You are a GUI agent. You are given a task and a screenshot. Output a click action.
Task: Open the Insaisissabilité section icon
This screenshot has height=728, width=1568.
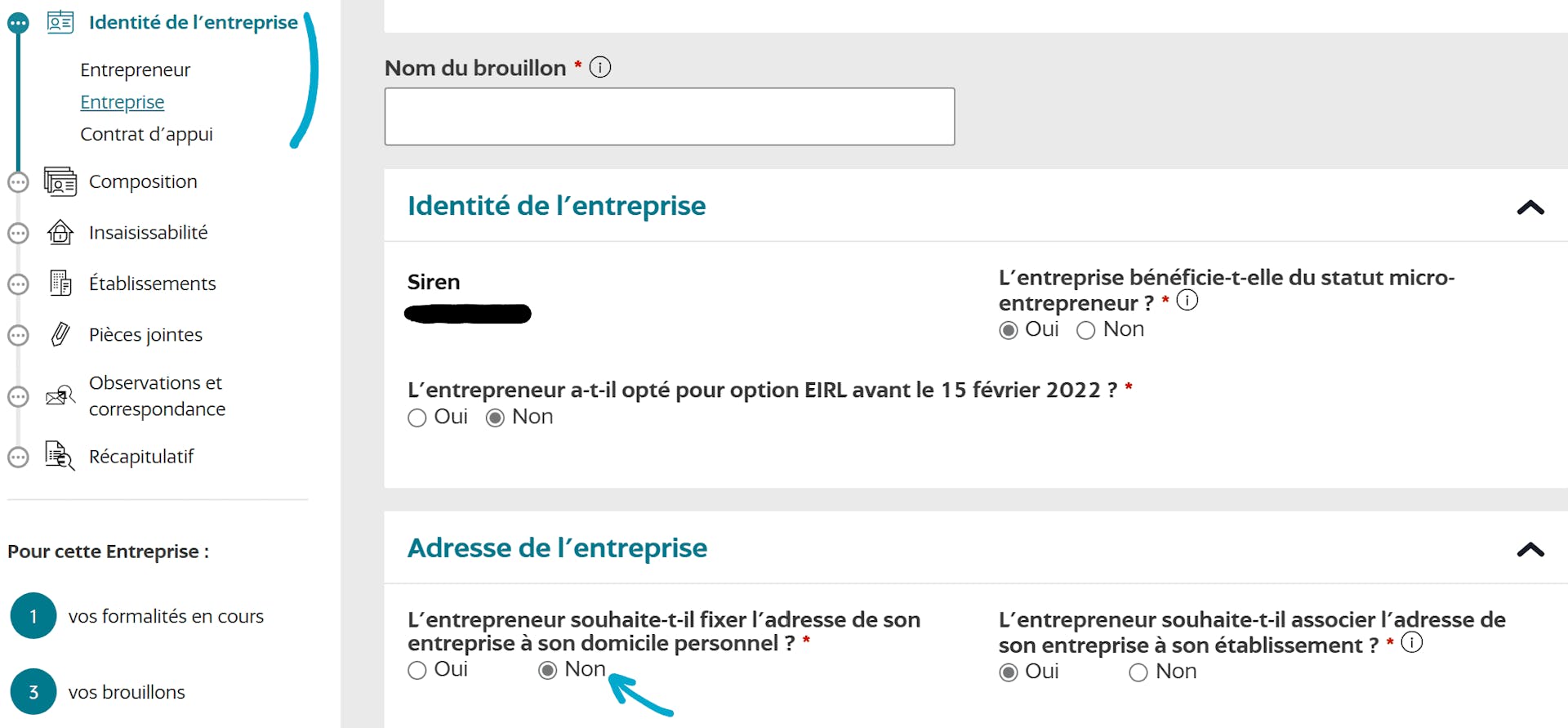tap(60, 232)
